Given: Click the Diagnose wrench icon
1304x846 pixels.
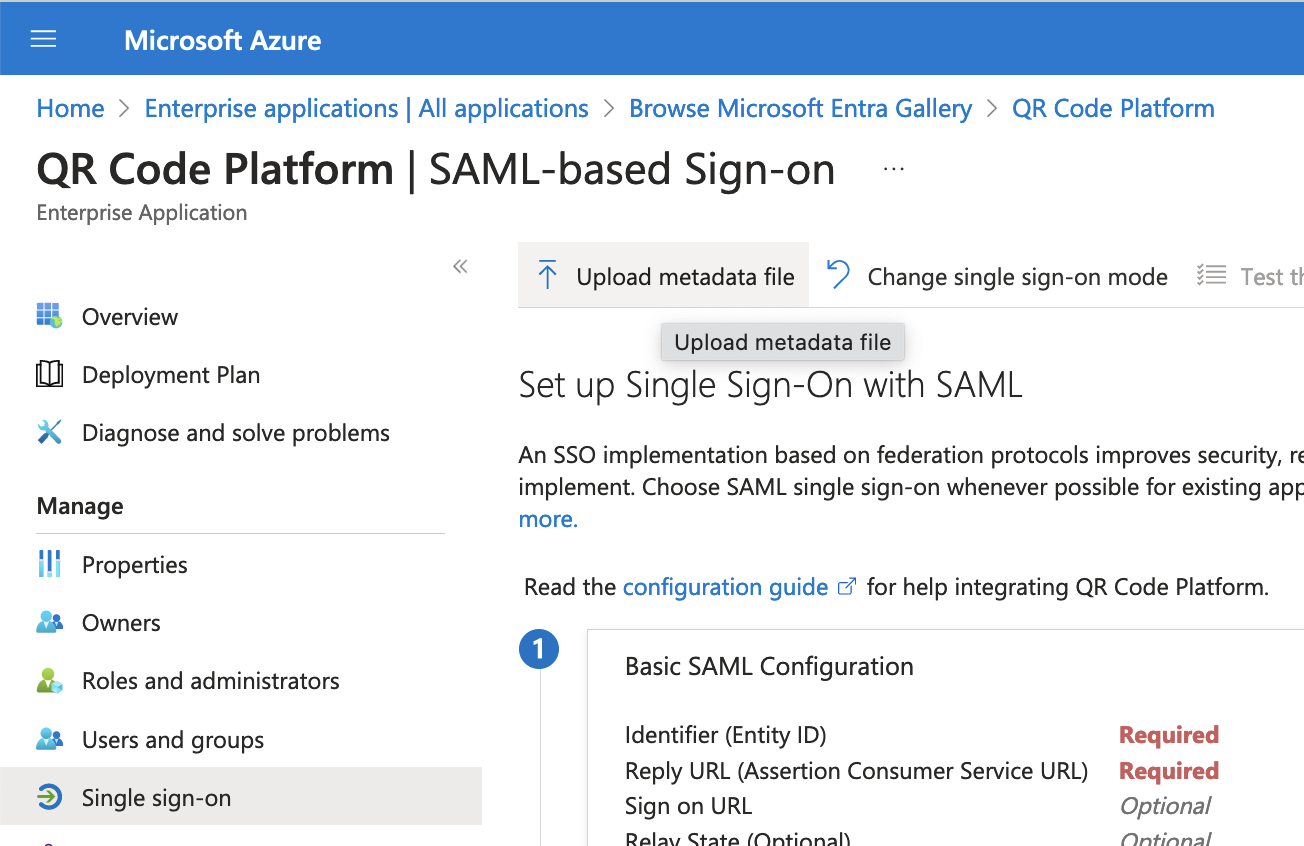Looking at the screenshot, I should tap(49, 432).
